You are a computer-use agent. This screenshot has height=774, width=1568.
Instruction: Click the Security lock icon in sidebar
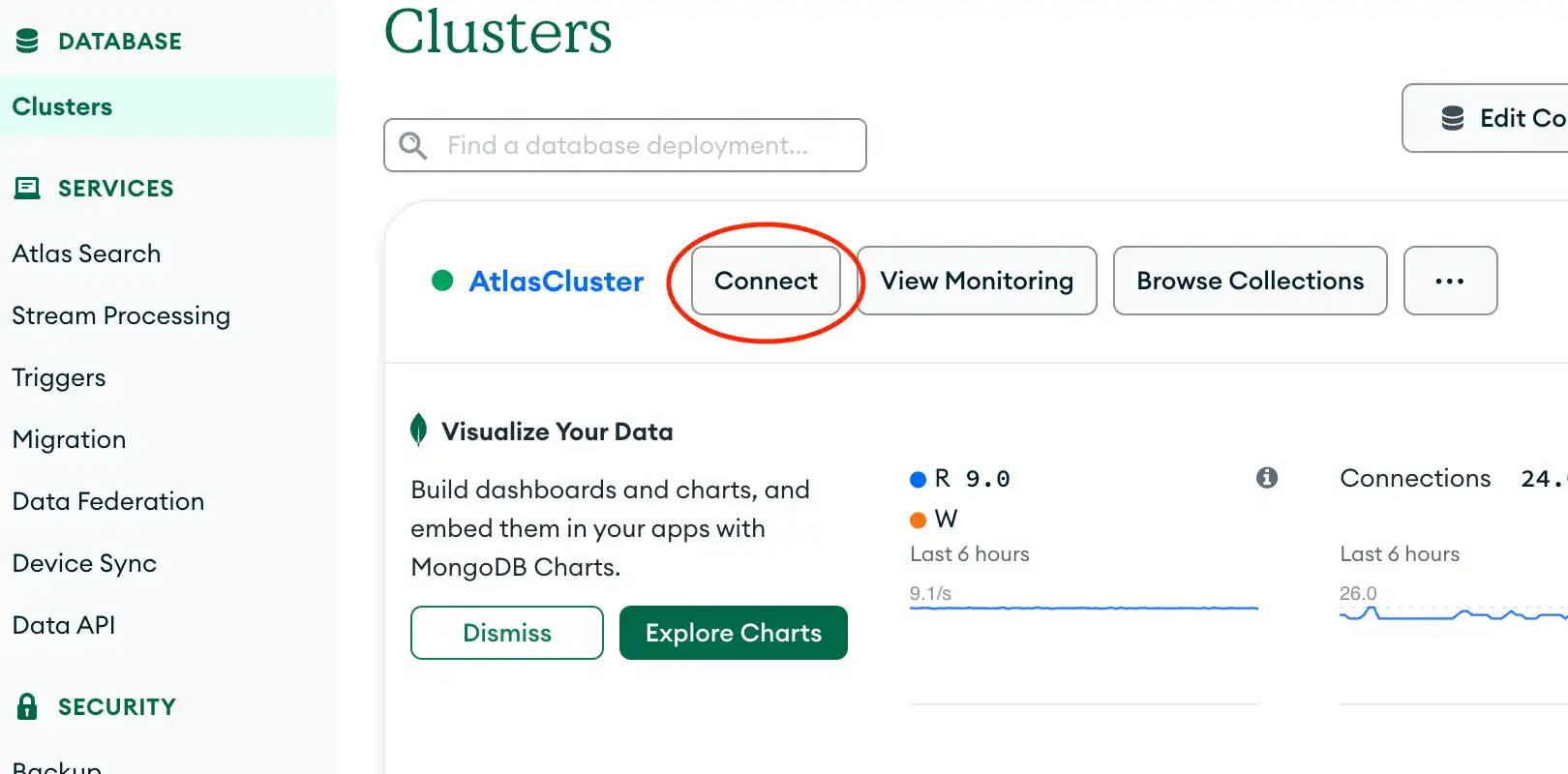29,706
